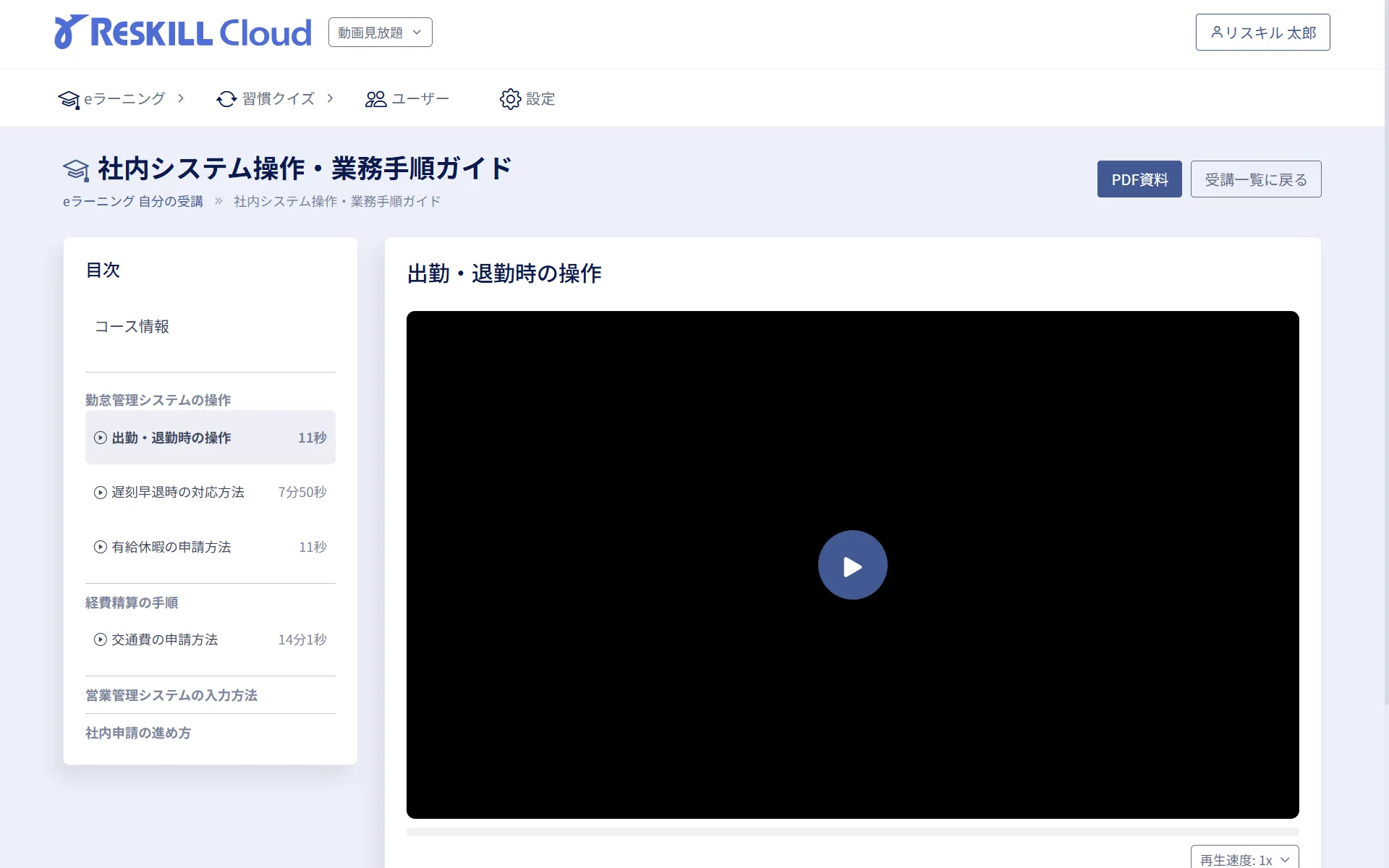1389x868 pixels.
Task: Click the 7分50秒 duration text
Action: (x=302, y=493)
